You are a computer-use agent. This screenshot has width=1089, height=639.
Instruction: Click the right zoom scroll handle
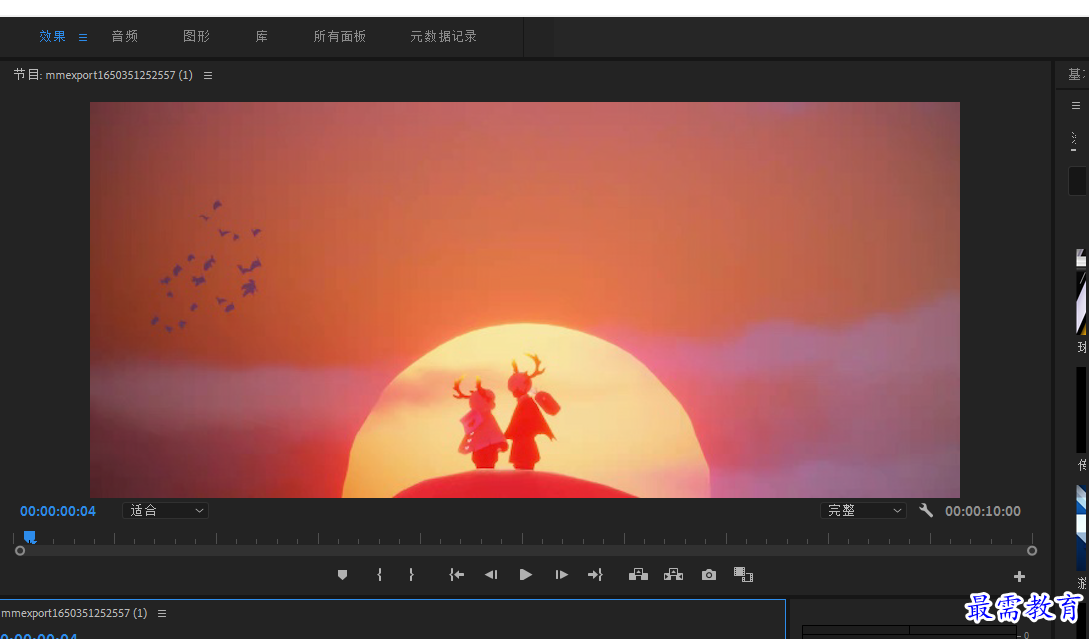coord(1032,551)
